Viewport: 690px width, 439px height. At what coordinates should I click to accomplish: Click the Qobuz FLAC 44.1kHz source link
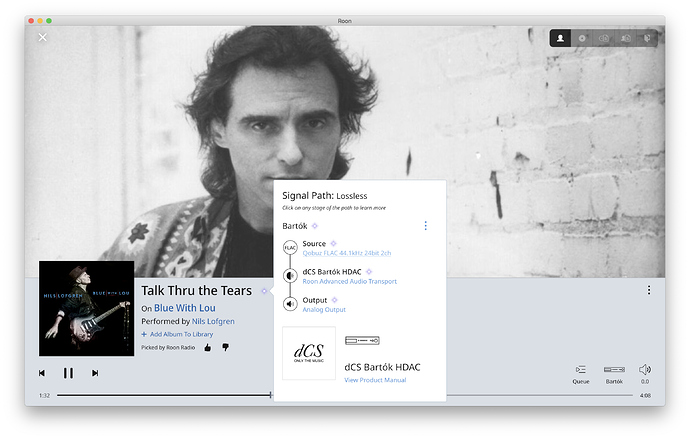(x=347, y=253)
